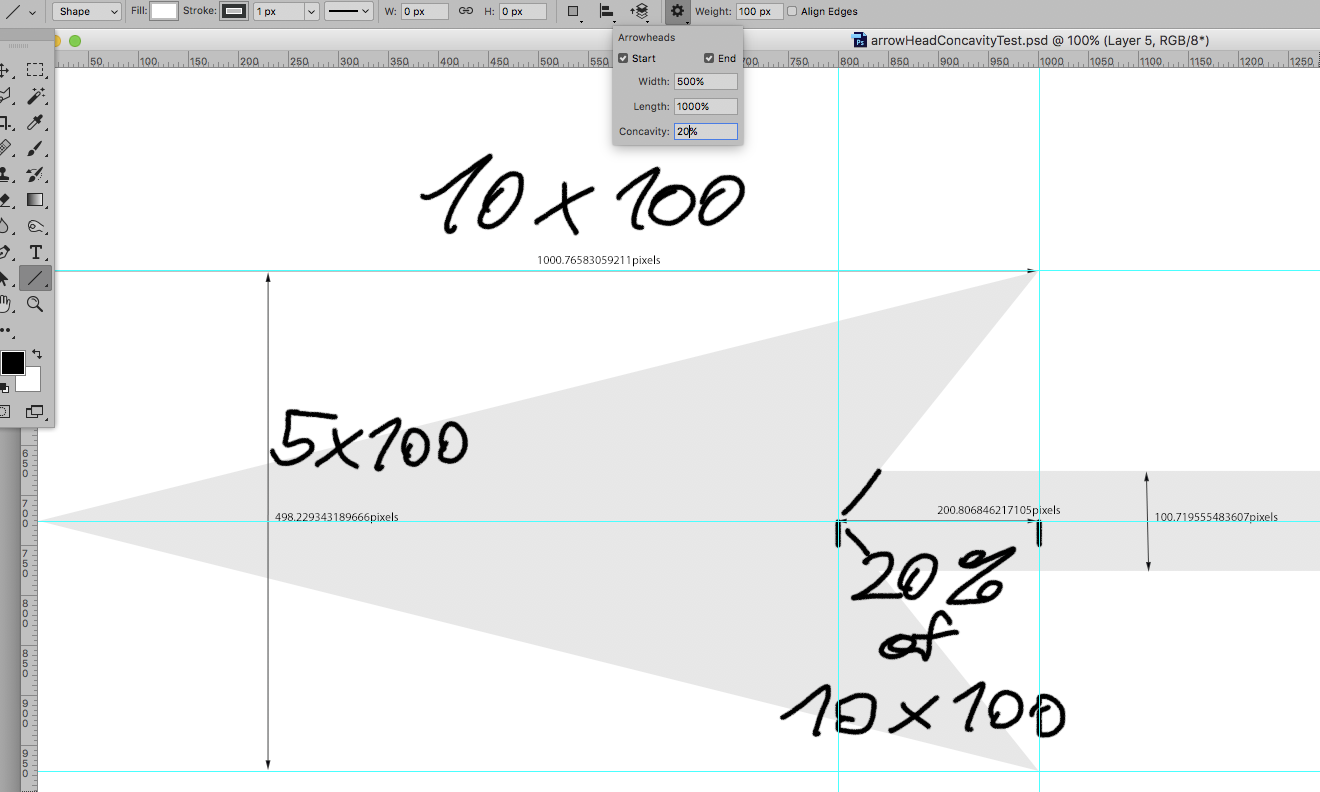Click the arrowhead Length field
1320x792 pixels.
click(706, 107)
